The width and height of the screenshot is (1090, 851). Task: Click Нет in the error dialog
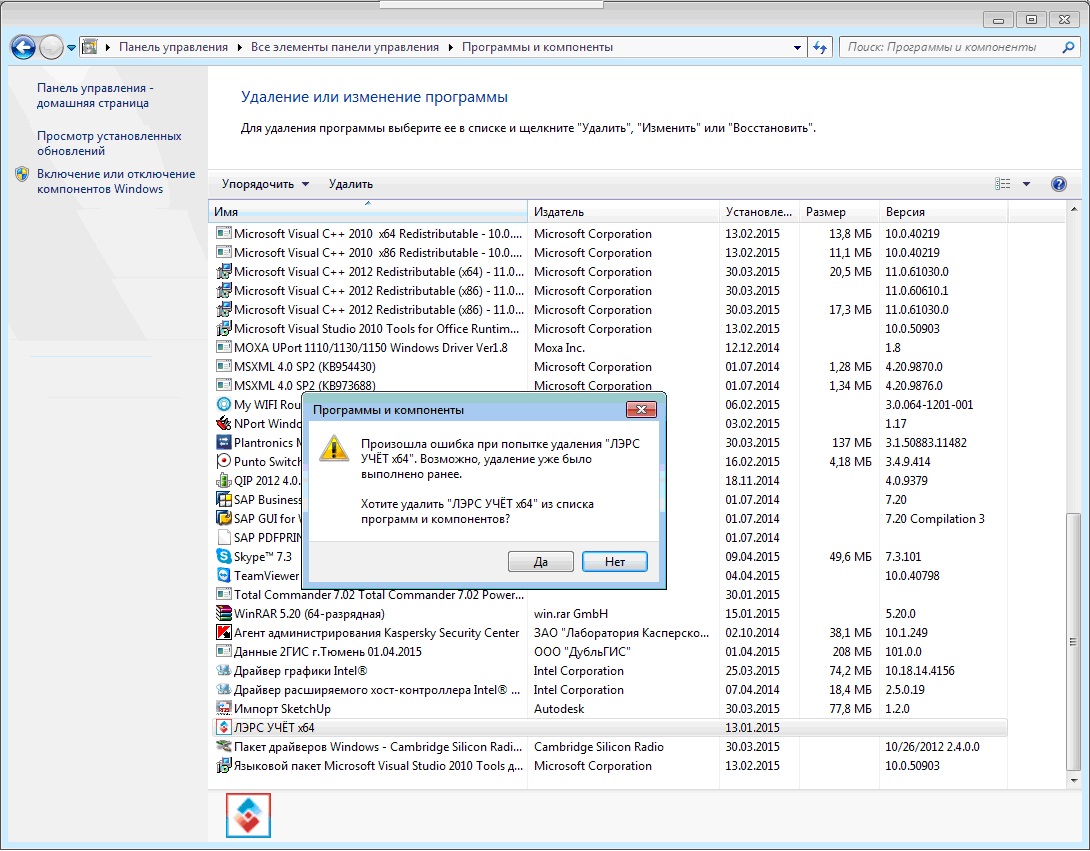[x=615, y=562]
